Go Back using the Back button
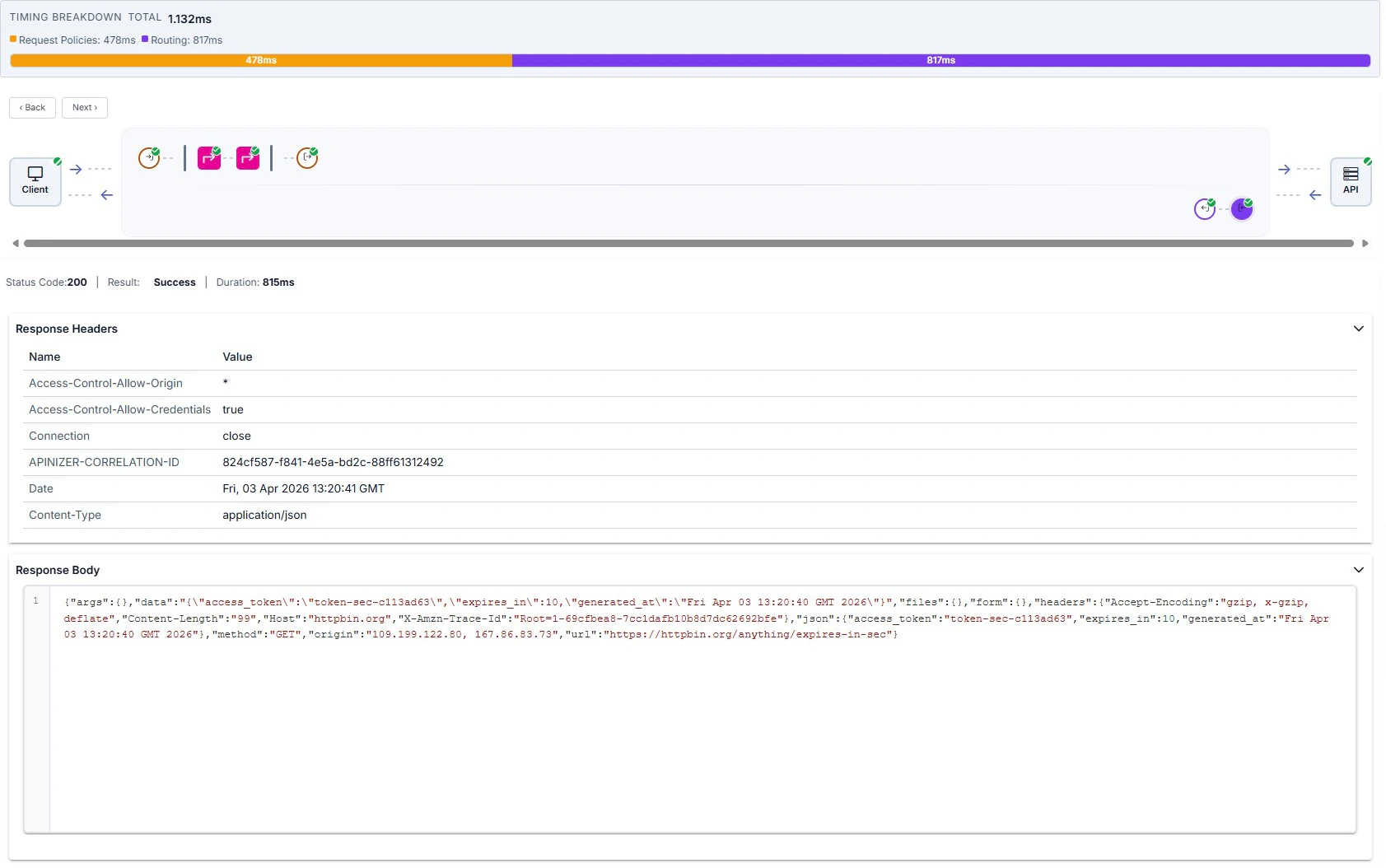The image size is (1386, 868). click(32, 107)
